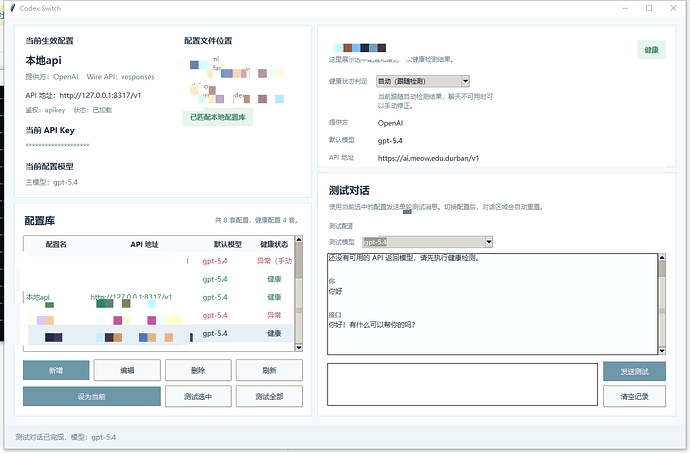Click the https://ai.meow.edu.durban/v1 address
Viewport: 690px width, 453px height.
428,158
